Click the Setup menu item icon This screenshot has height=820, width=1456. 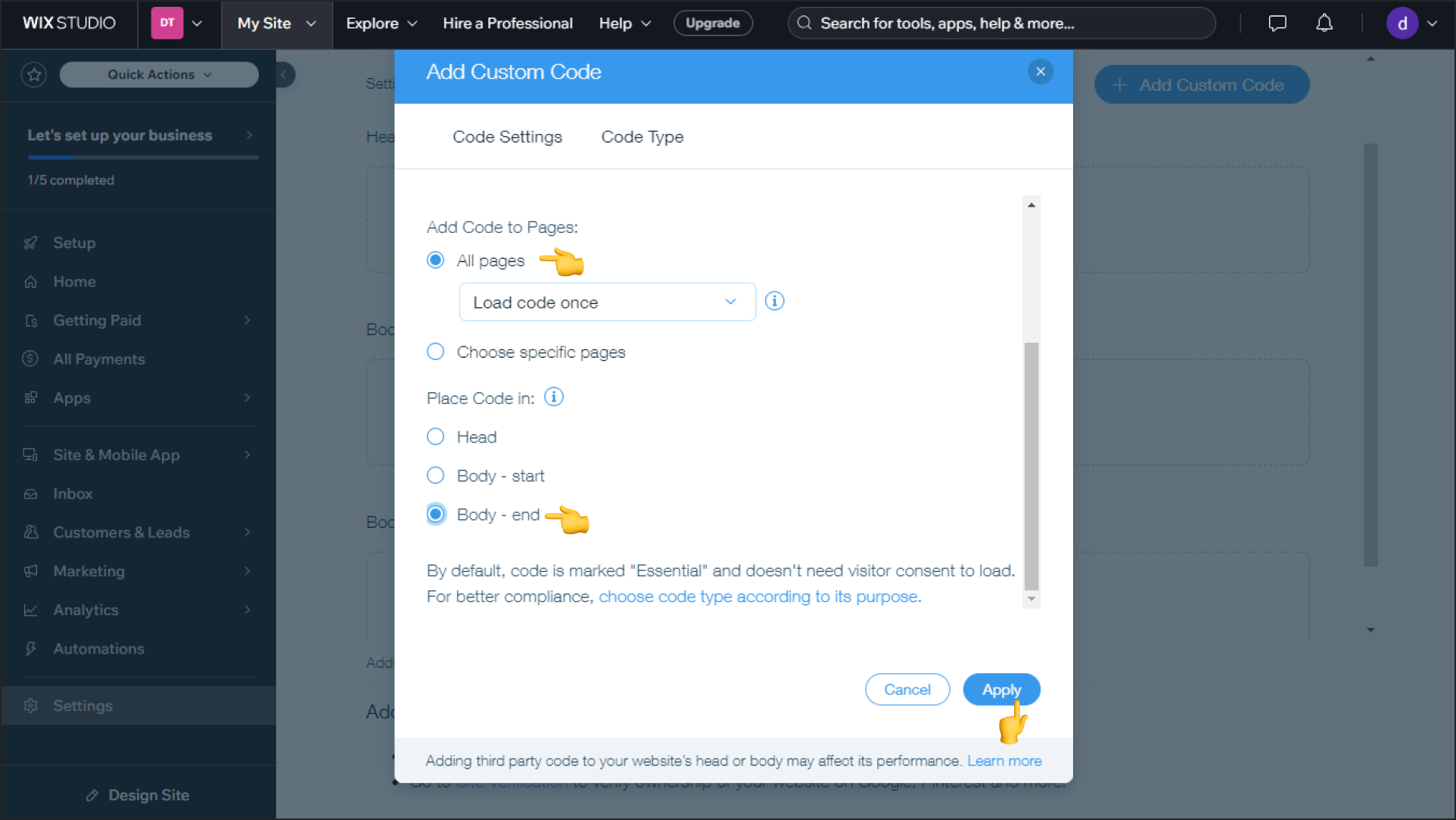pos(30,242)
